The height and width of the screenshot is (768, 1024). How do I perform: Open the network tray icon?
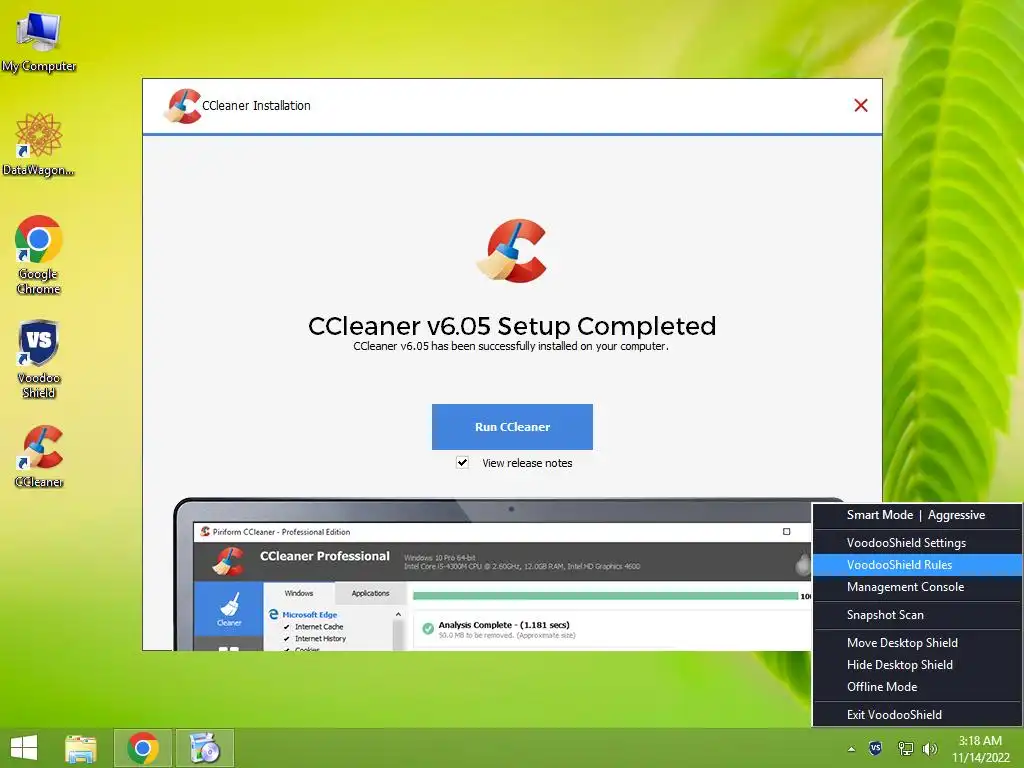[905, 748]
